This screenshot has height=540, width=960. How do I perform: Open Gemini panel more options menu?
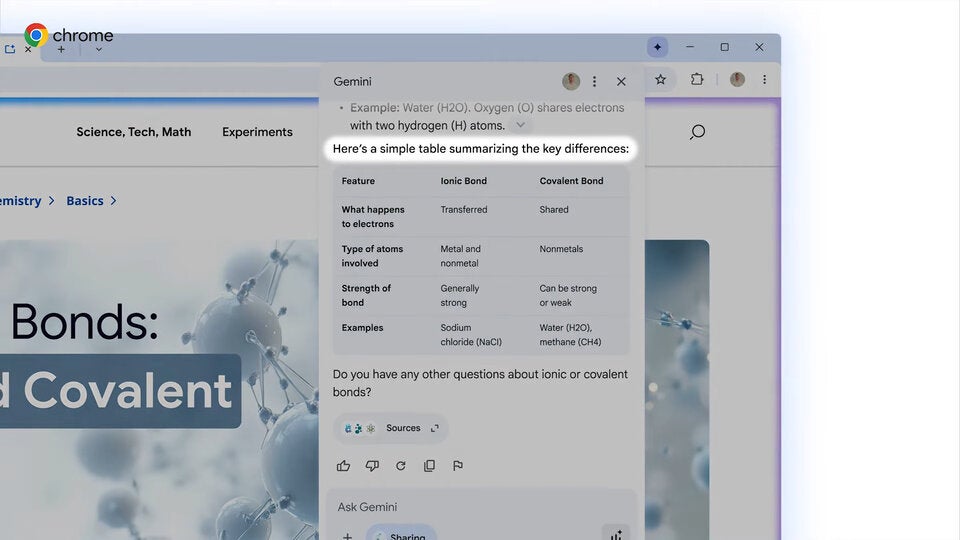click(594, 81)
